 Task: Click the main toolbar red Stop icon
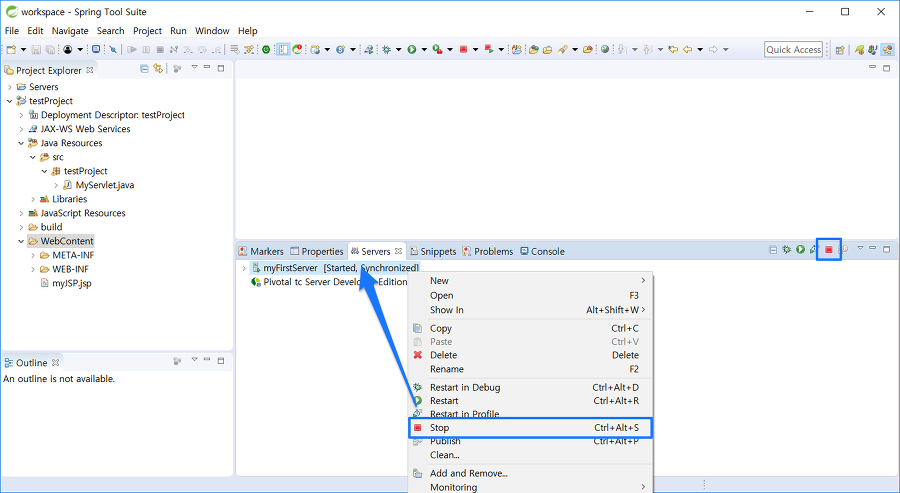[x=463, y=49]
